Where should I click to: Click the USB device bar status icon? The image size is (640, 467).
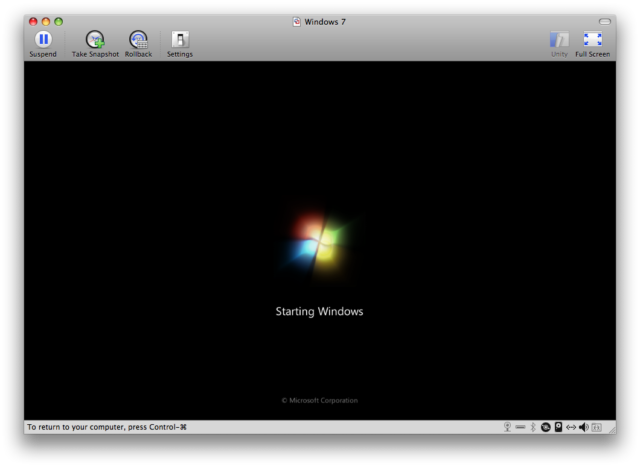[x=520, y=427]
